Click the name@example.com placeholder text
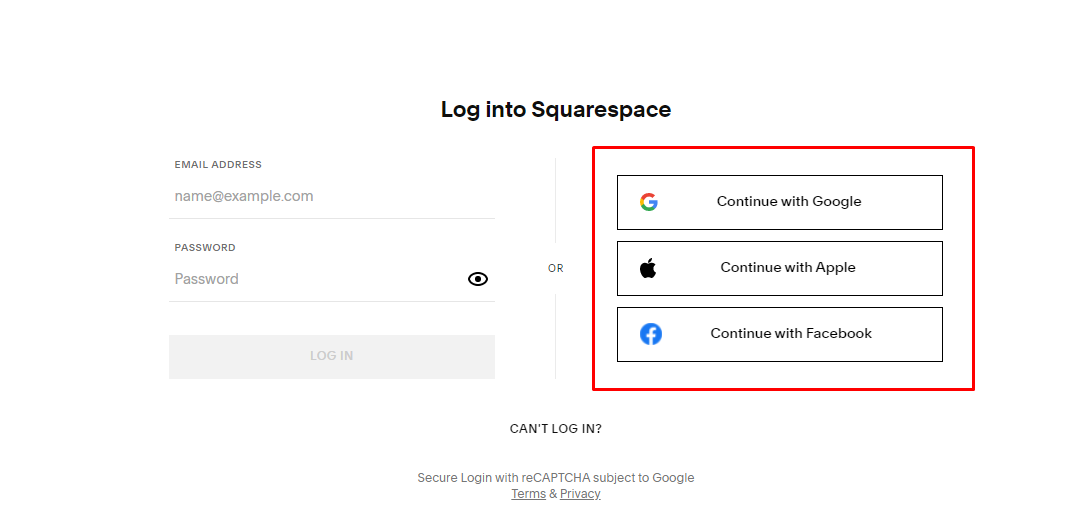Image resolution: width=1071 pixels, height=525 pixels. (244, 197)
